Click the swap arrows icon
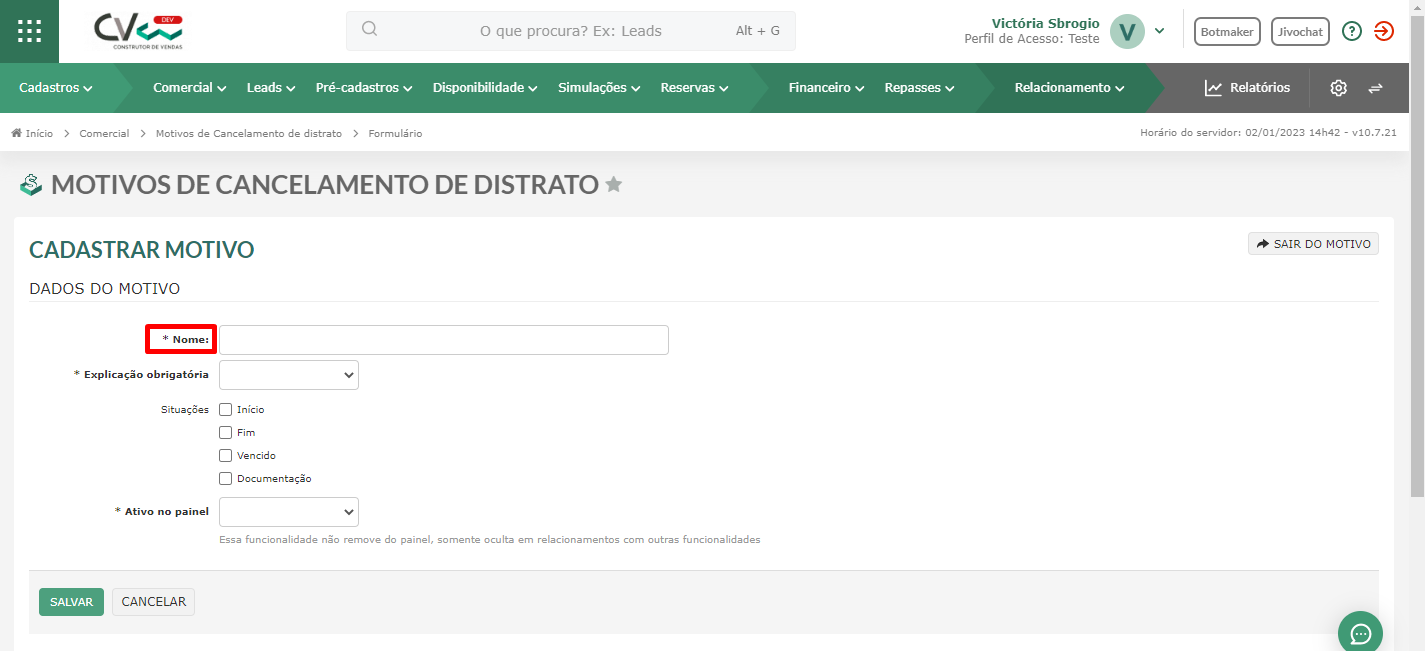Viewport: 1425px width, 651px height. pos(1375,88)
